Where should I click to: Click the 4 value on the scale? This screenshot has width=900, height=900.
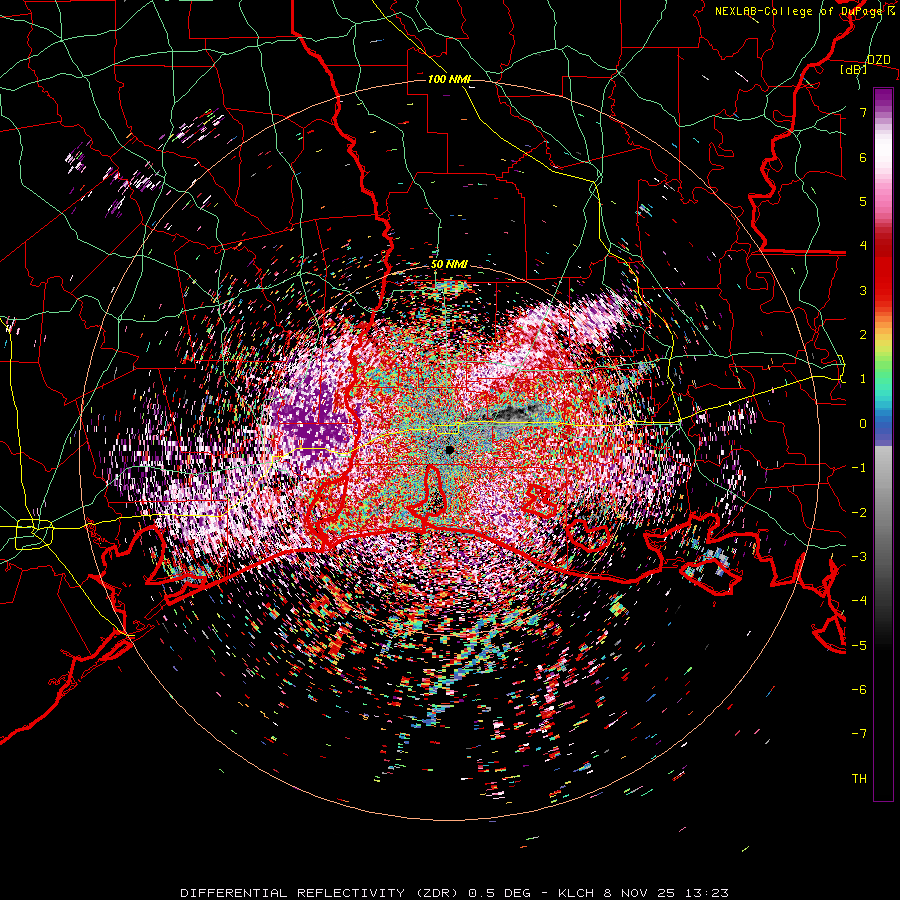point(863,246)
